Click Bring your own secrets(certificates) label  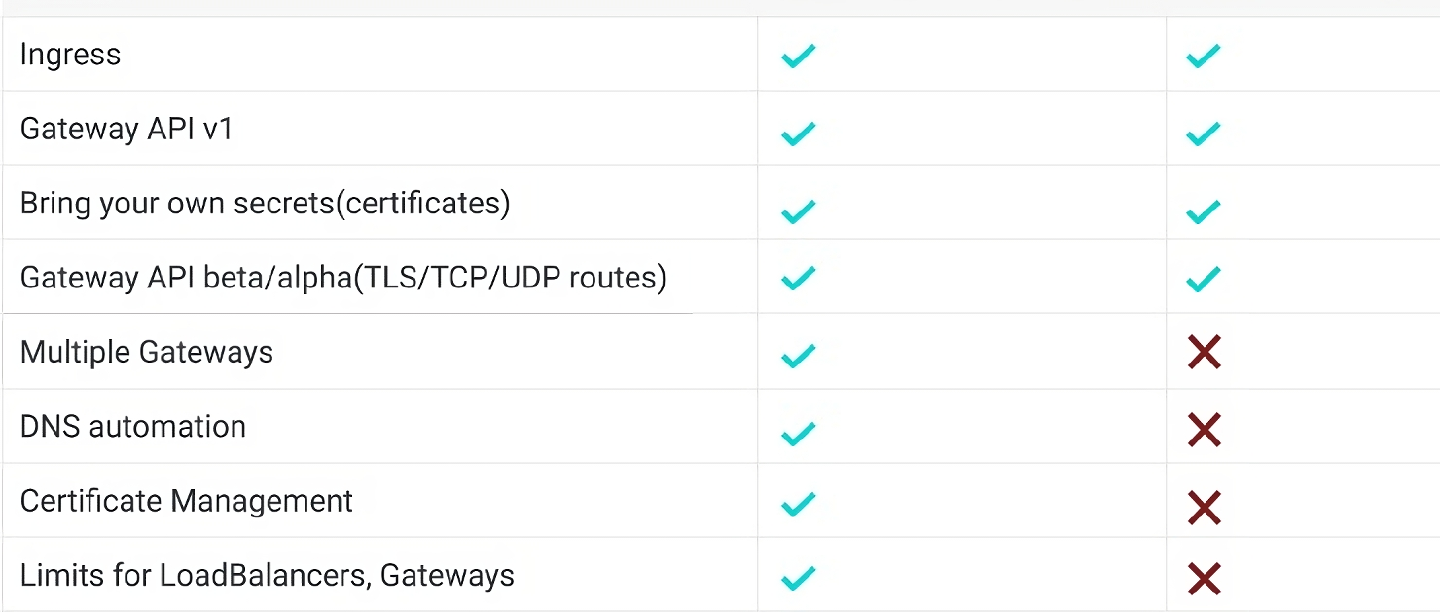(x=265, y=203)
